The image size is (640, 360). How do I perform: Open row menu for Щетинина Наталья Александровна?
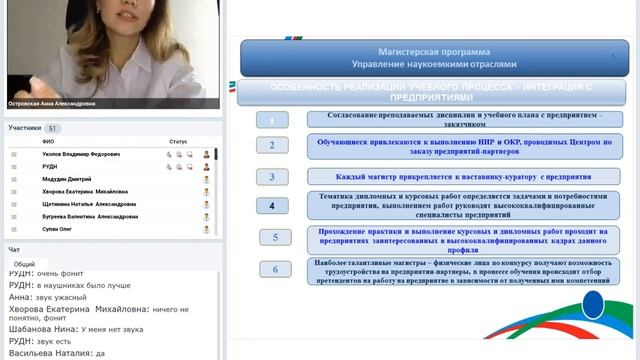[x=14, y=204]
